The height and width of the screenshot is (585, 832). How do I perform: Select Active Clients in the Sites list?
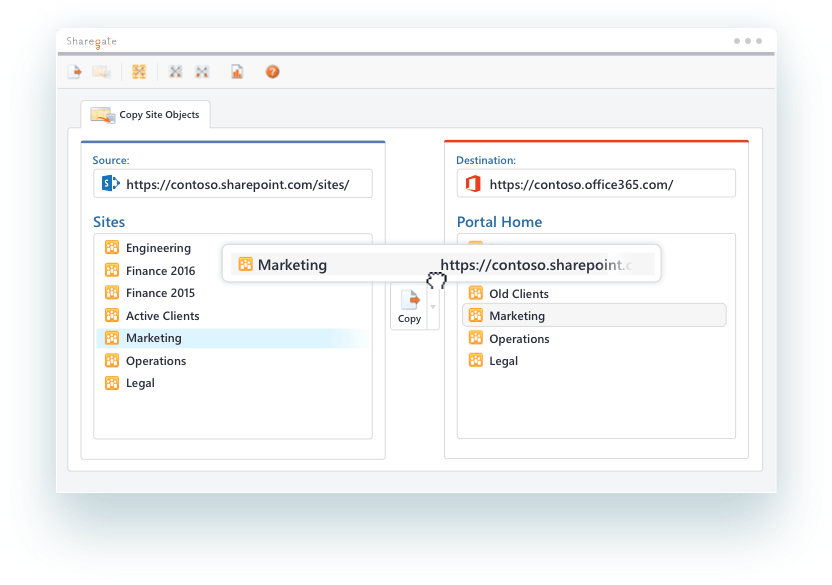[162, 316]
